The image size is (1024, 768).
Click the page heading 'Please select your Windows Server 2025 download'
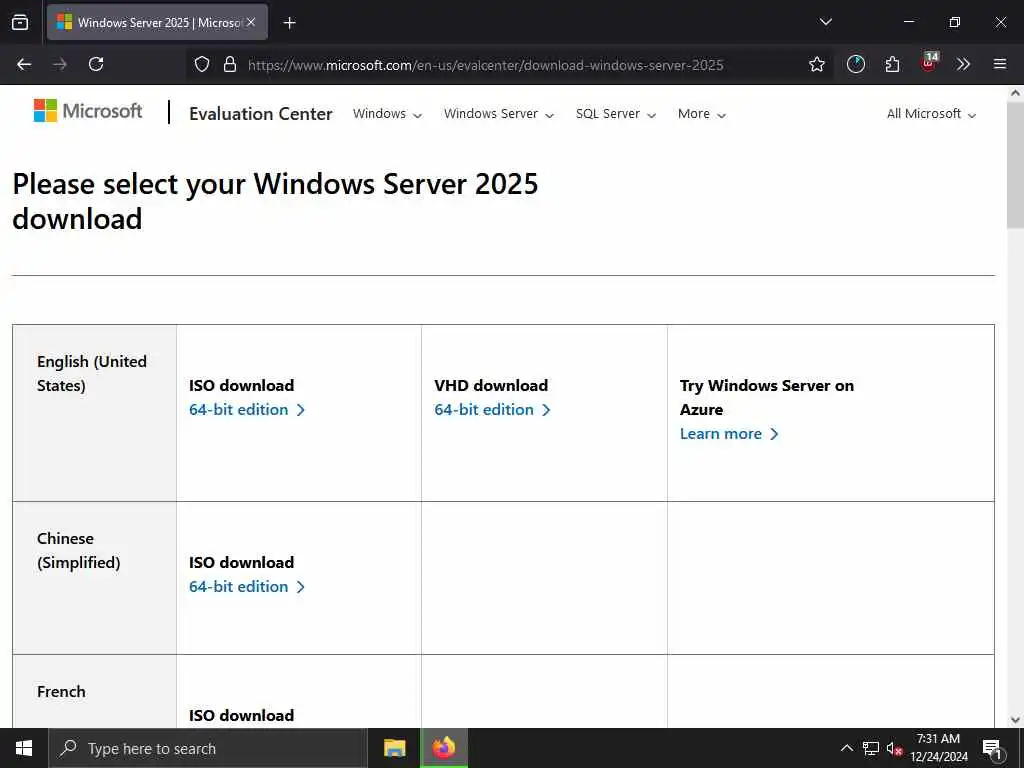pyautogui.click(x=275, y=201)
